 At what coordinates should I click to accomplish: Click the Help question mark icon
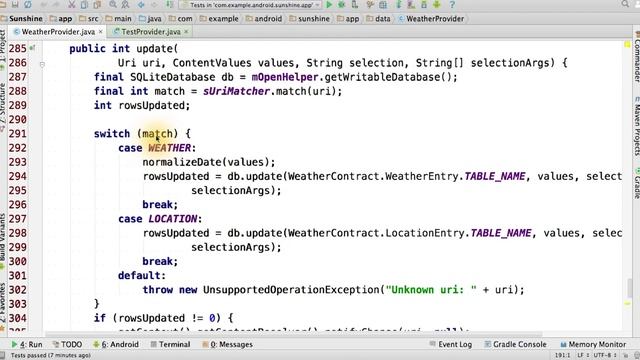tap(452, 4)
